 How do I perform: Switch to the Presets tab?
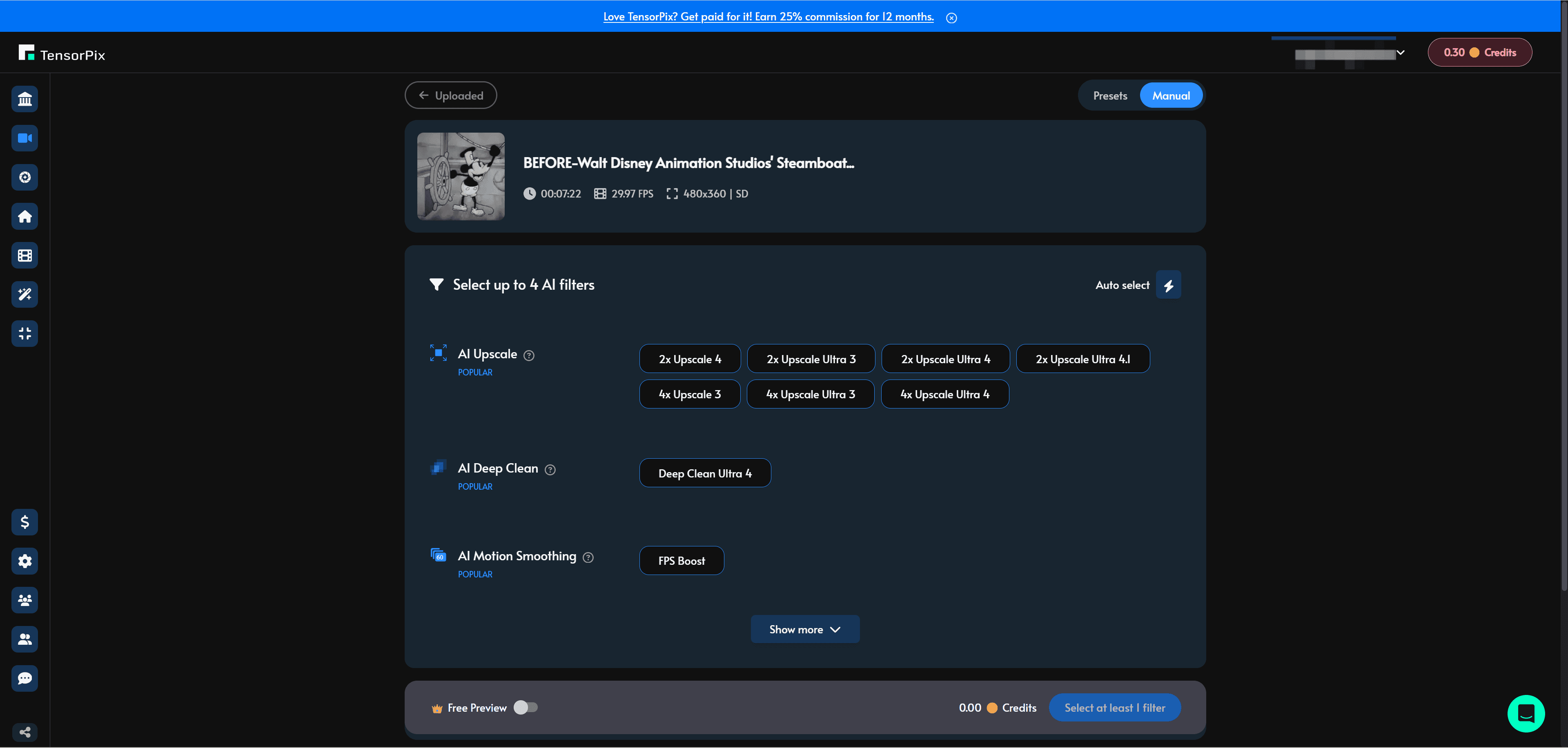point(1110,95)
